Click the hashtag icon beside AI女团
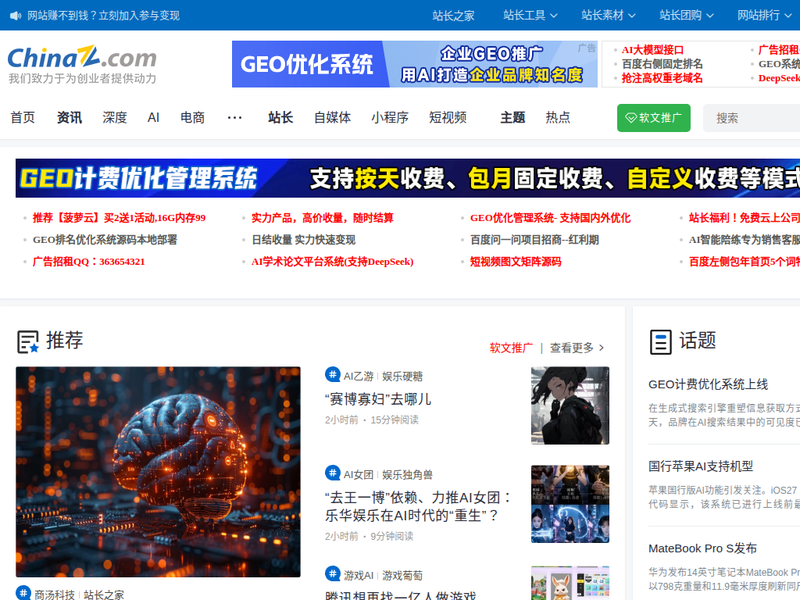 pos(333,473)
